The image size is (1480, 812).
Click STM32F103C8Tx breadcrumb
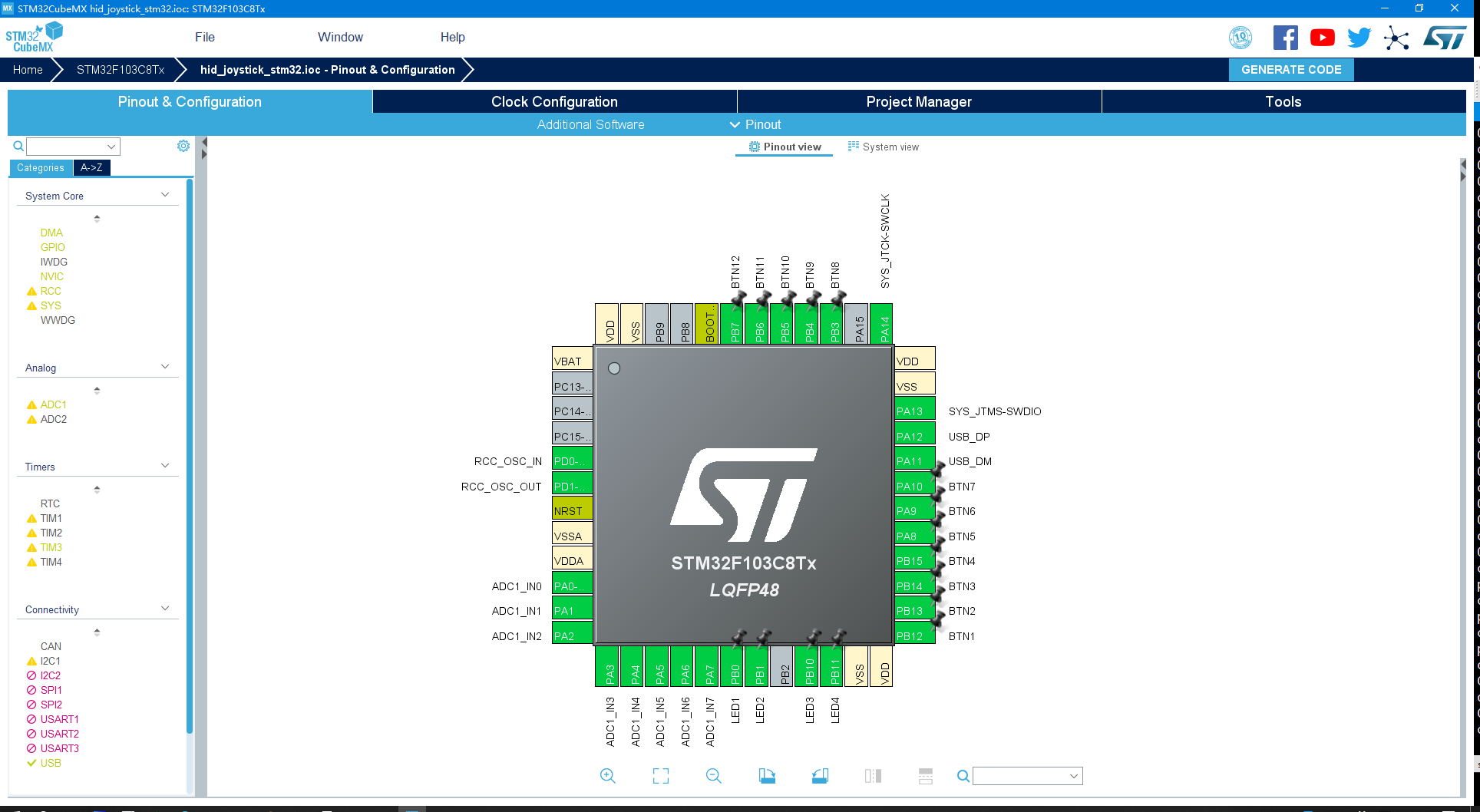pos(121,70)
